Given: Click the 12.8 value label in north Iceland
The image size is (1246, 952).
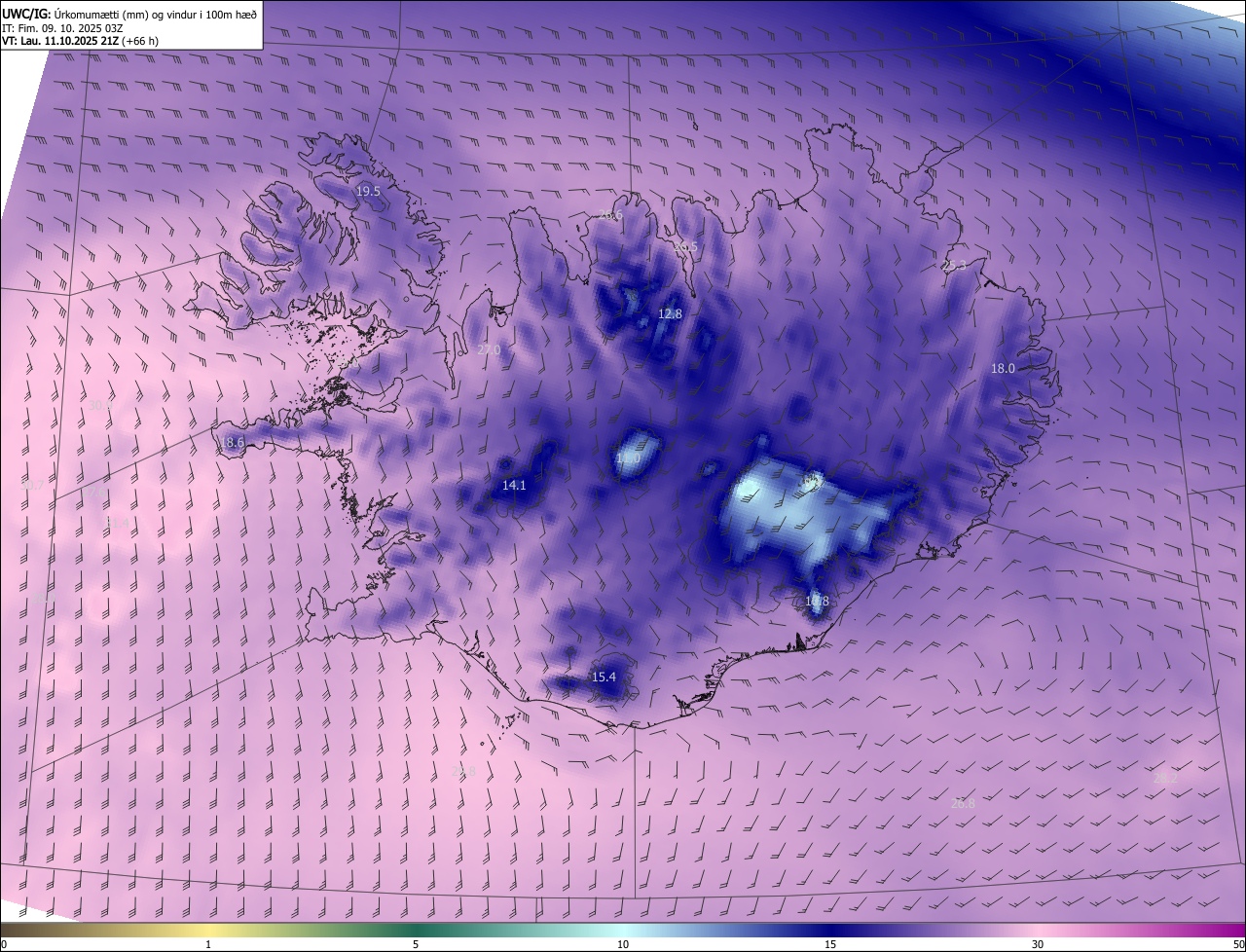Looking at the screenshot, I should (x=670, y=314).
